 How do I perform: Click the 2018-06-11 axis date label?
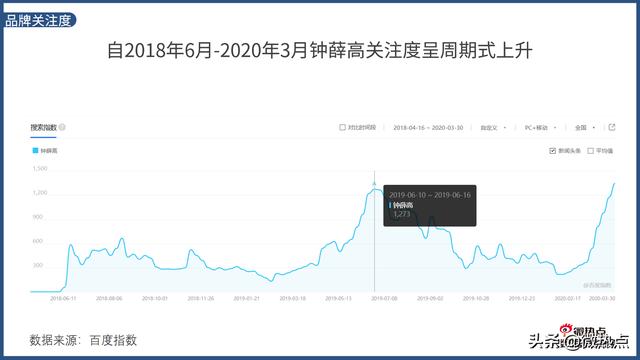(63, 298)
